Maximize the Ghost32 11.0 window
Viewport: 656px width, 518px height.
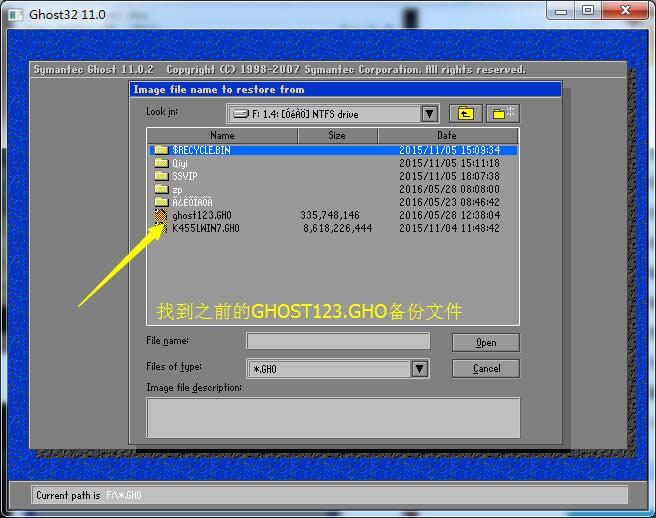point(587,12)
